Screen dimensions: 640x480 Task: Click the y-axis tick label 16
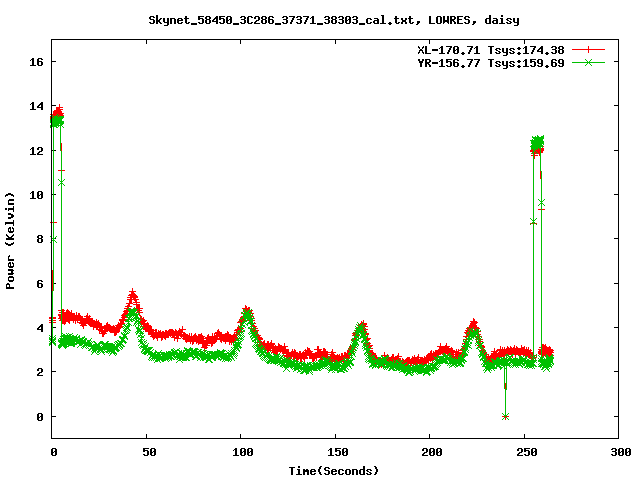pos(36,62)
